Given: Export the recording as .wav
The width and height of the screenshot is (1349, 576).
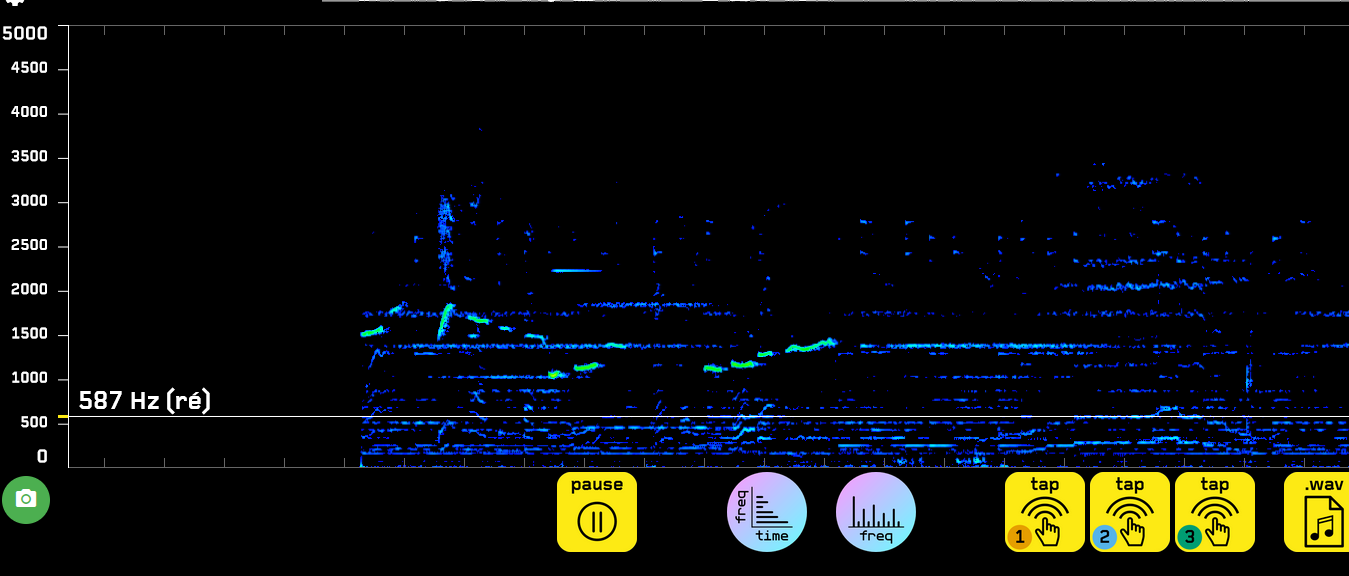Looking at the screenshot, I should 1320,512.
